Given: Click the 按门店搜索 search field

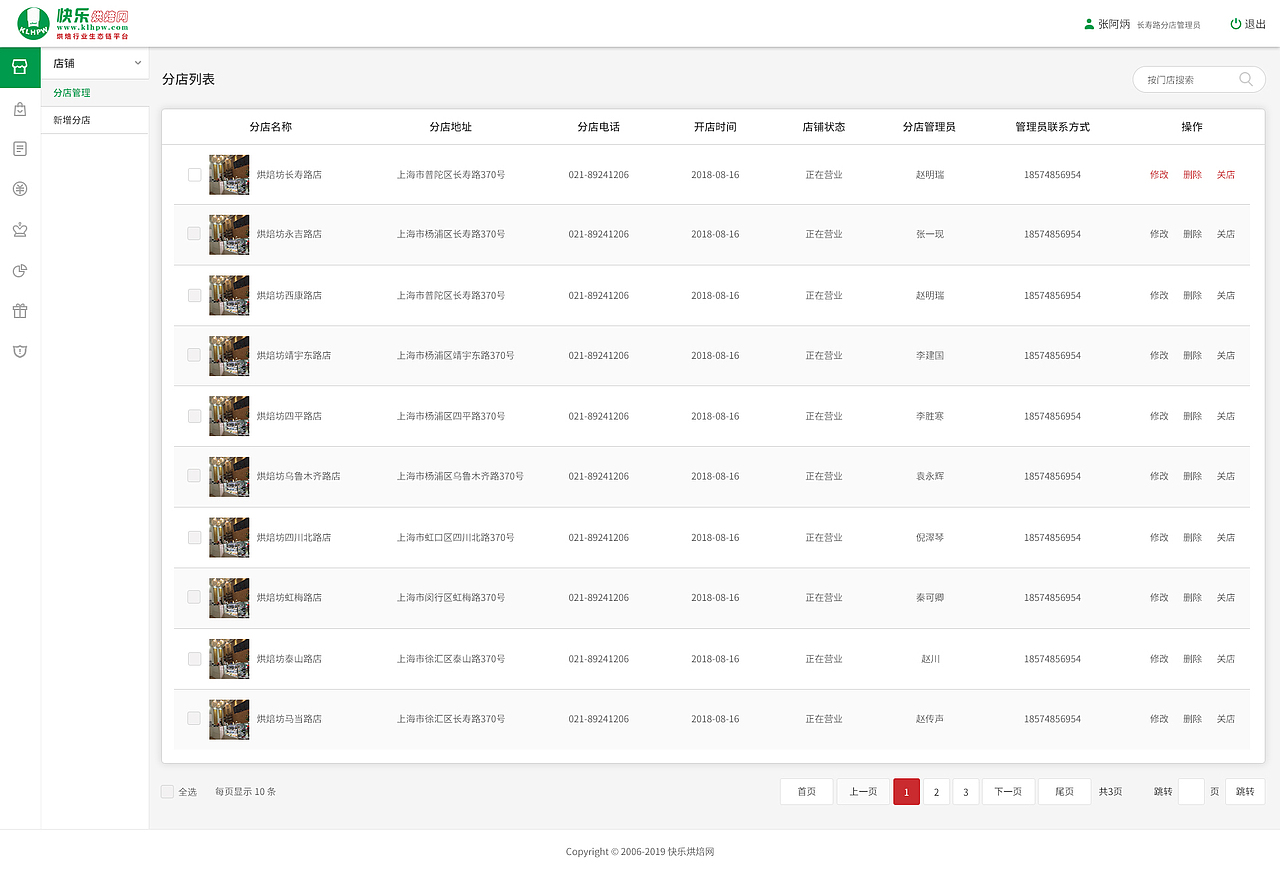Looking at the screenshot, I should pos(1199,80).
